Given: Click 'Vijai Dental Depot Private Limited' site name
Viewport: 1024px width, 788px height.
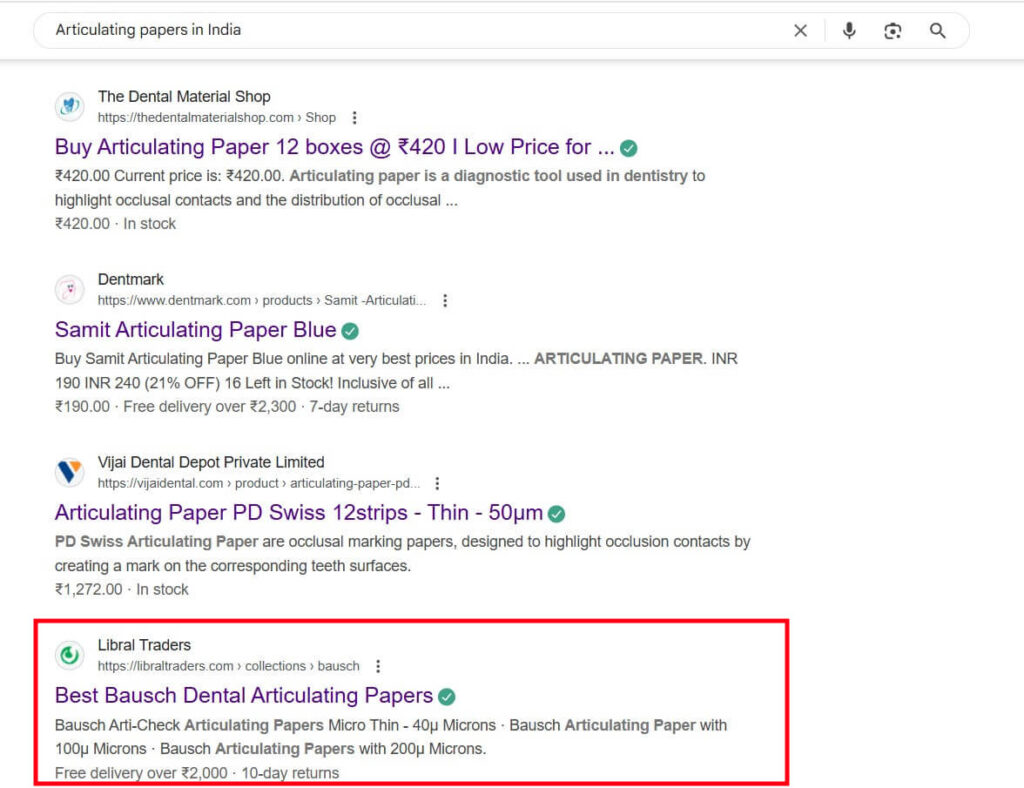Looking at the screenshot, I should 211,462.
